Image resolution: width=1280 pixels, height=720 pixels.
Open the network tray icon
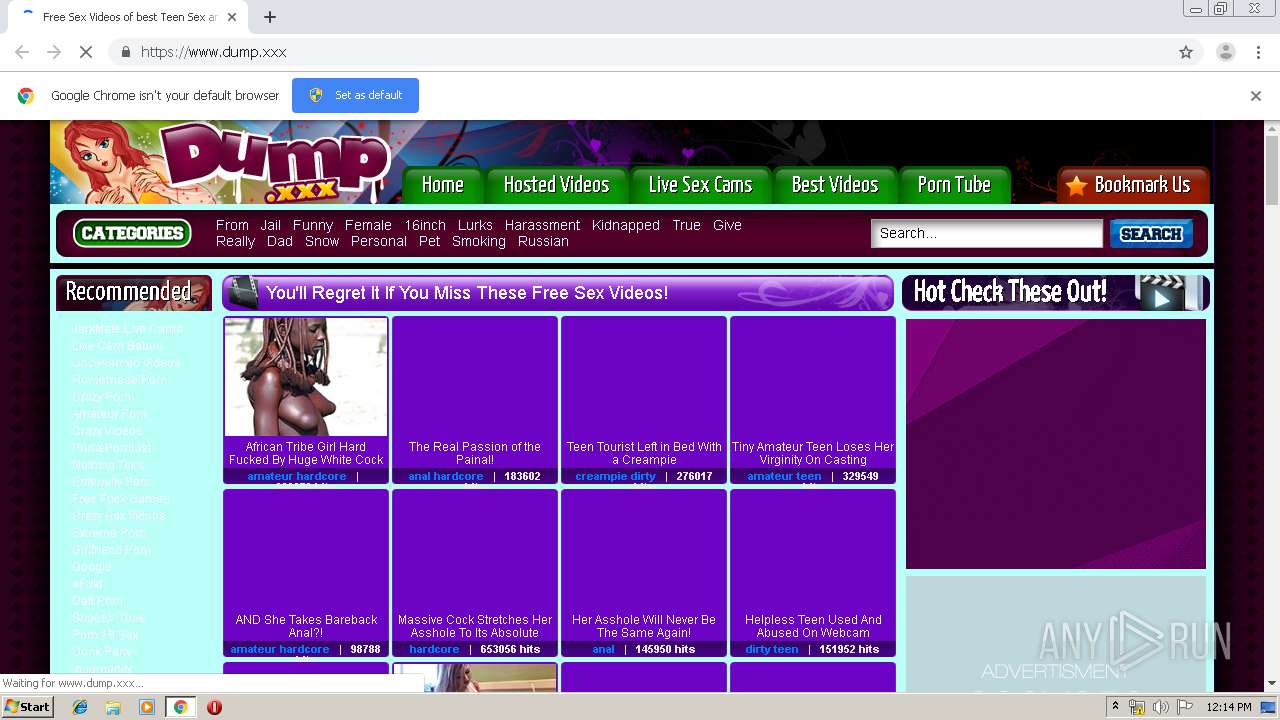pos(1137,707)
